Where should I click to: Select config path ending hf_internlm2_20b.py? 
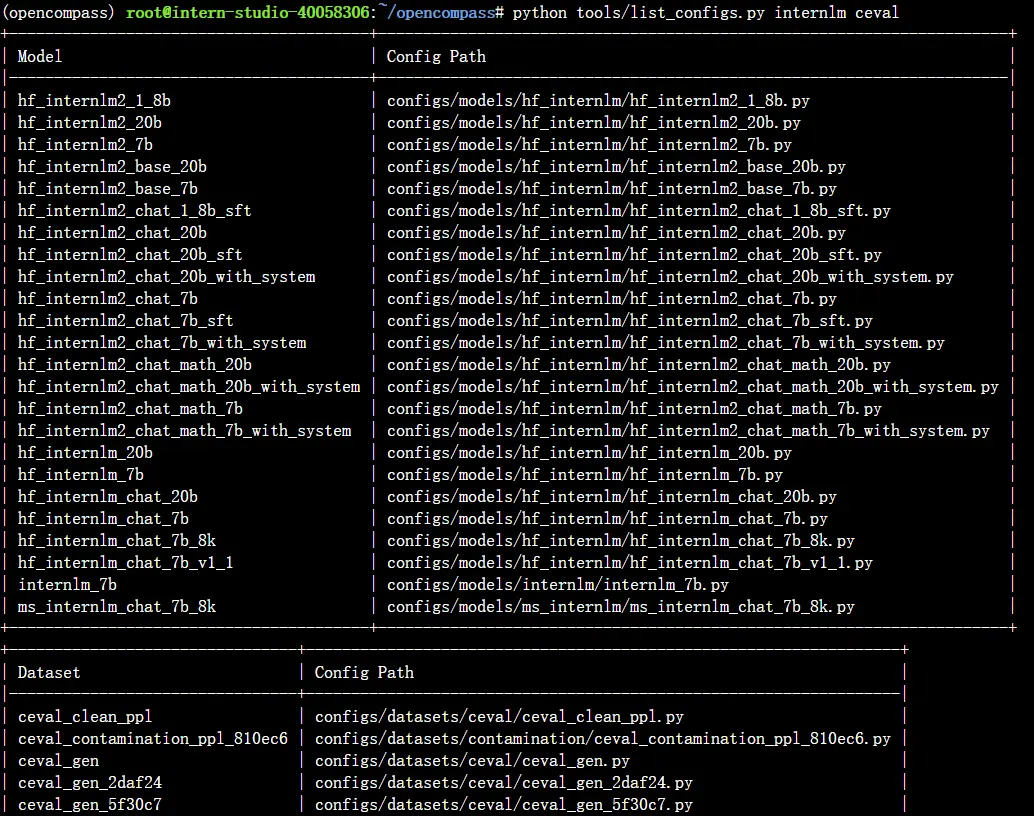593,123
